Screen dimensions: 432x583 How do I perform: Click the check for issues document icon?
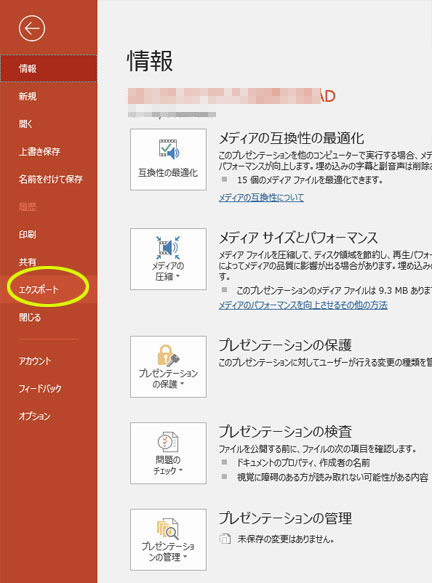tap(168, 442)
